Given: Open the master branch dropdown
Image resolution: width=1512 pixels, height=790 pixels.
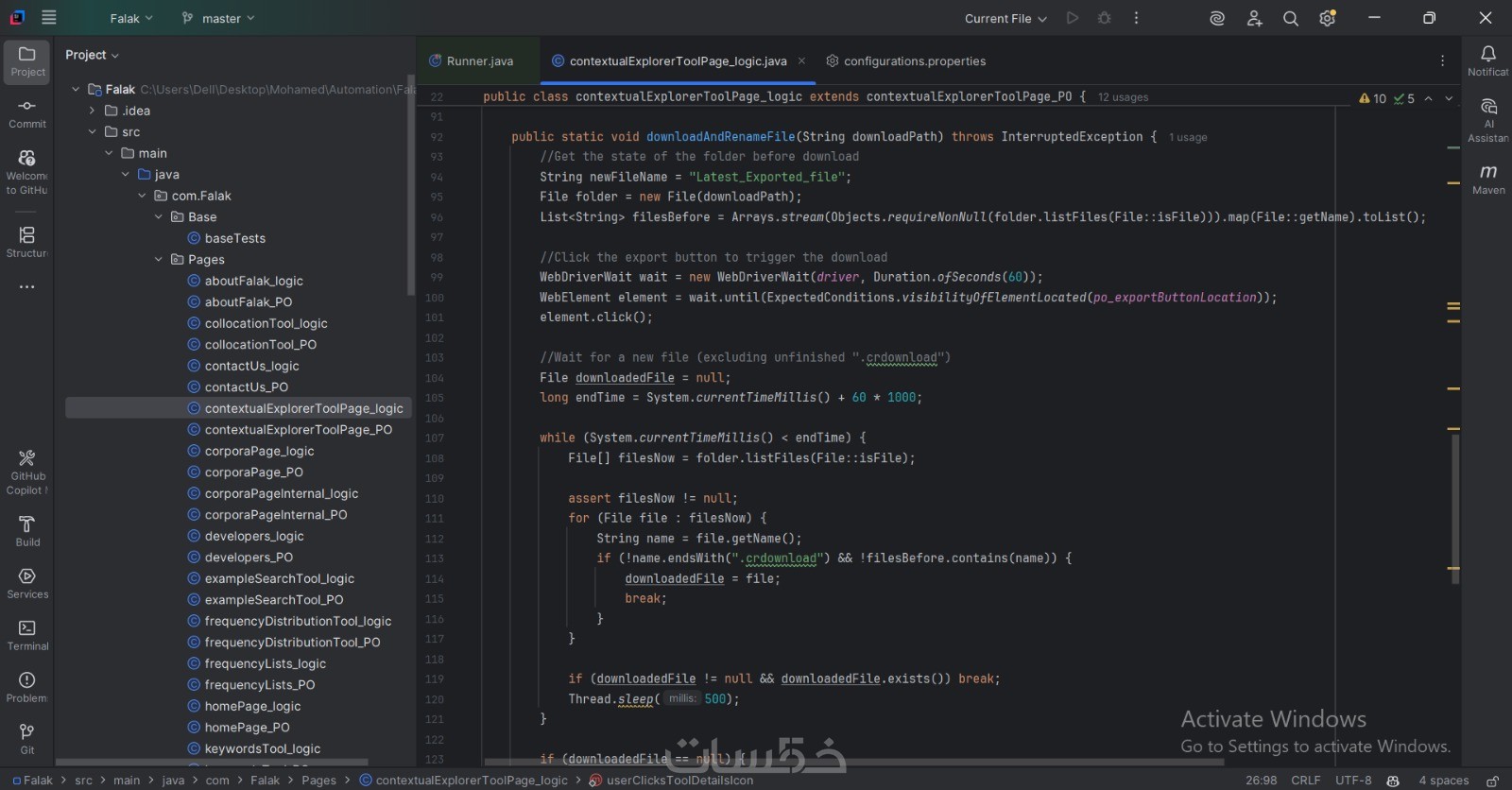Looking at the screenshot, I should point(218,19).
